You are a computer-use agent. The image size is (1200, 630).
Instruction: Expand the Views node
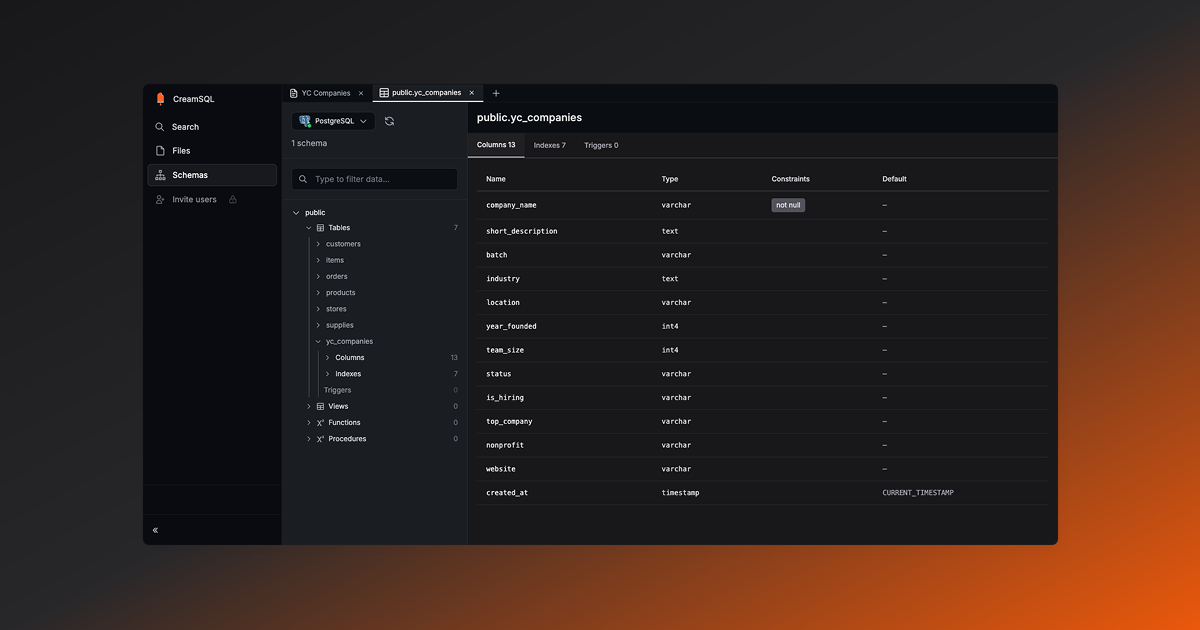pos(308,406)
